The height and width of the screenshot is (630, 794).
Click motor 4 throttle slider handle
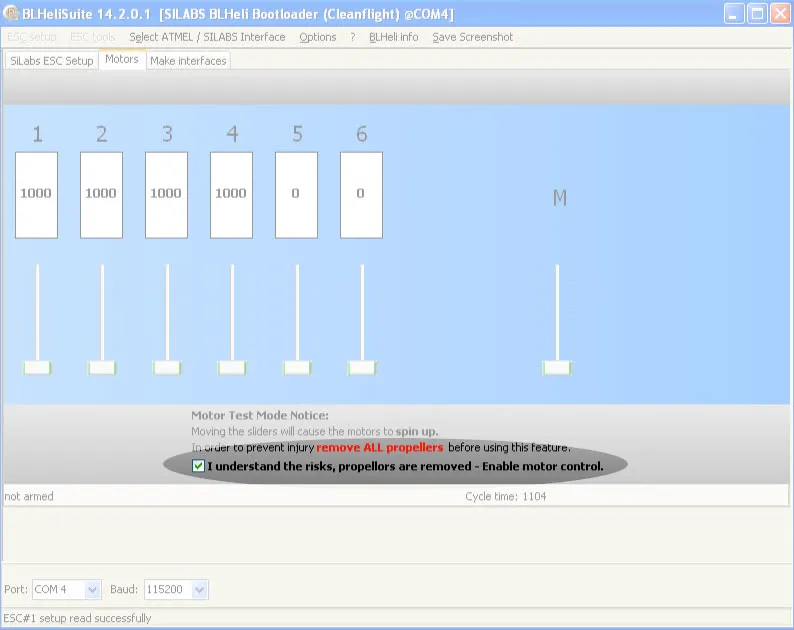click(232, 368)
